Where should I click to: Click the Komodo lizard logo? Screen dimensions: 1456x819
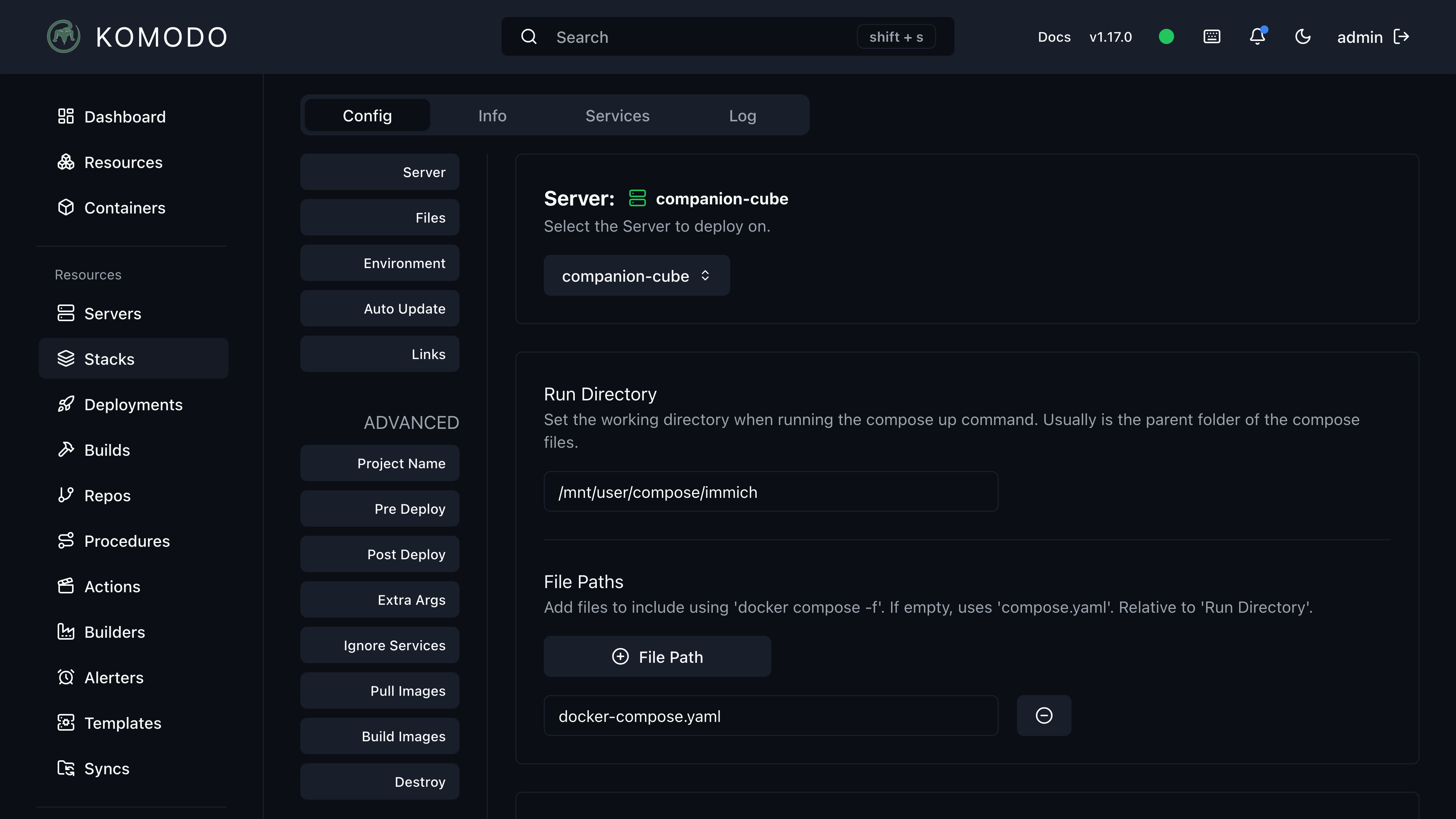pos(63,37)
